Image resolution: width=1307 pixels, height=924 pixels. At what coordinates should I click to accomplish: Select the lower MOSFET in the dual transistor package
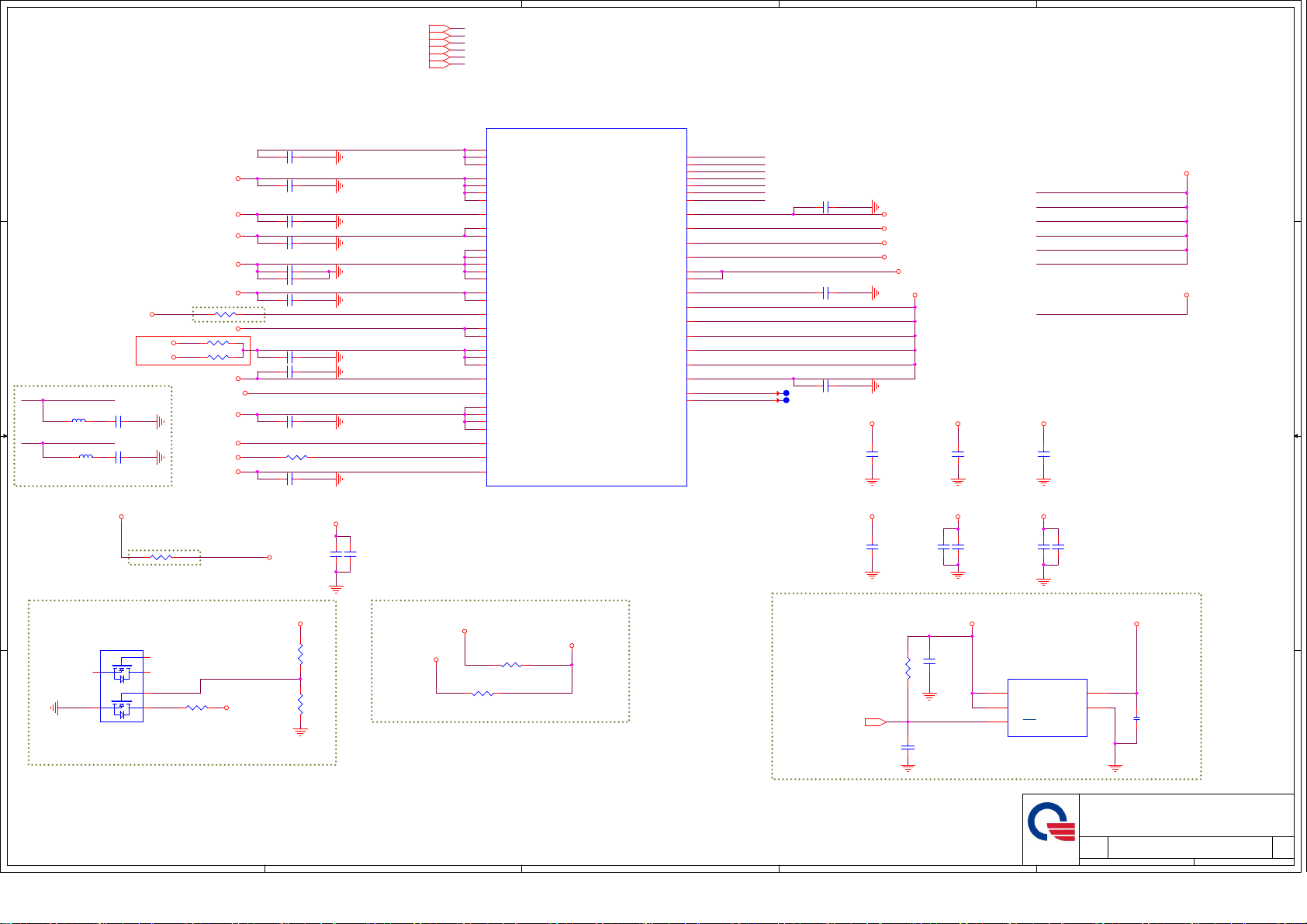point(122,708)
